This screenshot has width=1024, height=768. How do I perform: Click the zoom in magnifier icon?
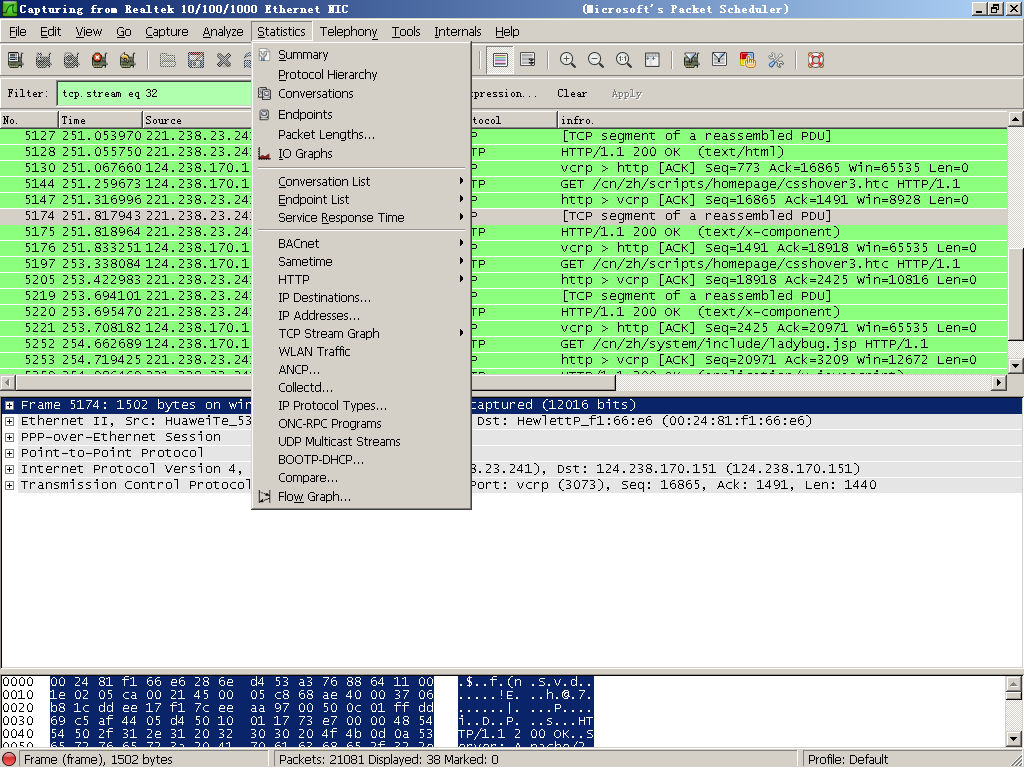[567, 60]
